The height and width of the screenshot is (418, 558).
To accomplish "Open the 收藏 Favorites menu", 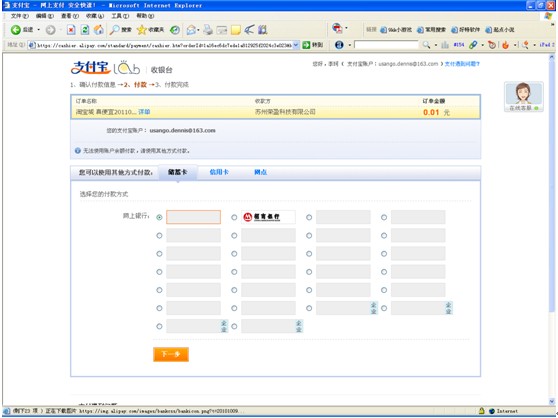I will click(95, 16).
